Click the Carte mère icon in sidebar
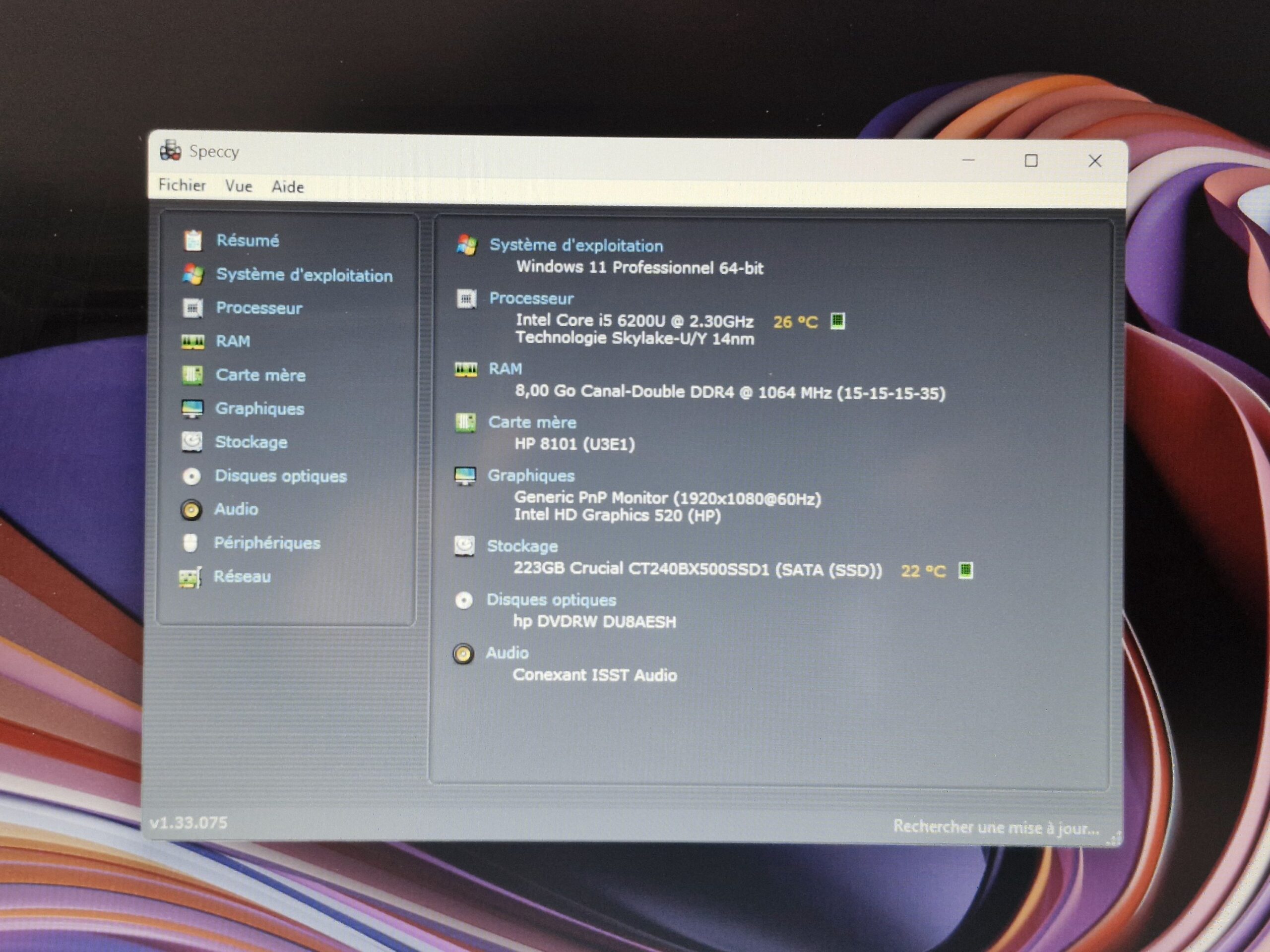This screenshot has height=952, width=1270. coord(192,375)
